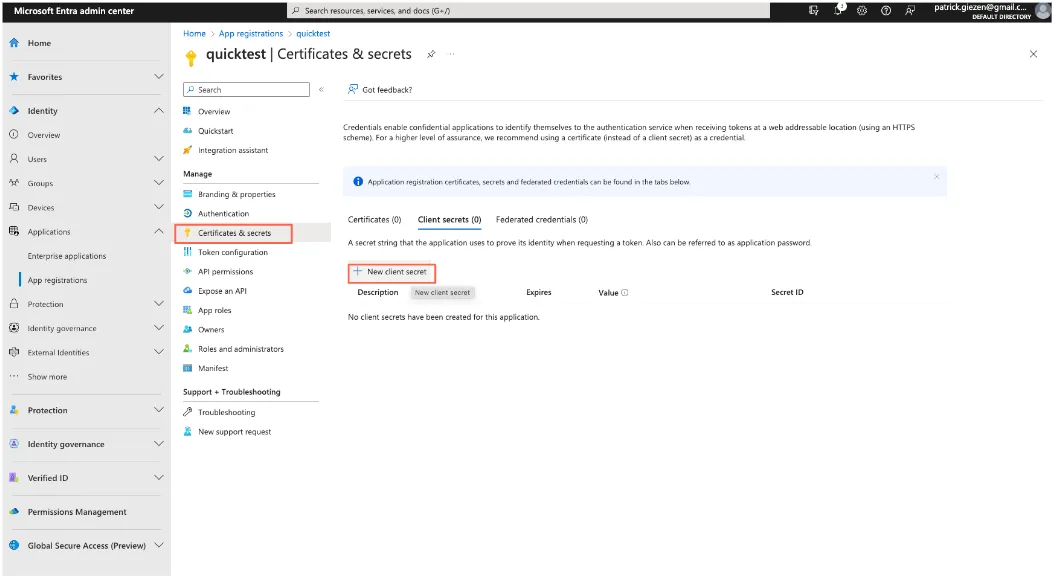Viewport: 1058px width, 582px height.
Task: Collapse the Identity section chevron
Action: pos(159,111)
